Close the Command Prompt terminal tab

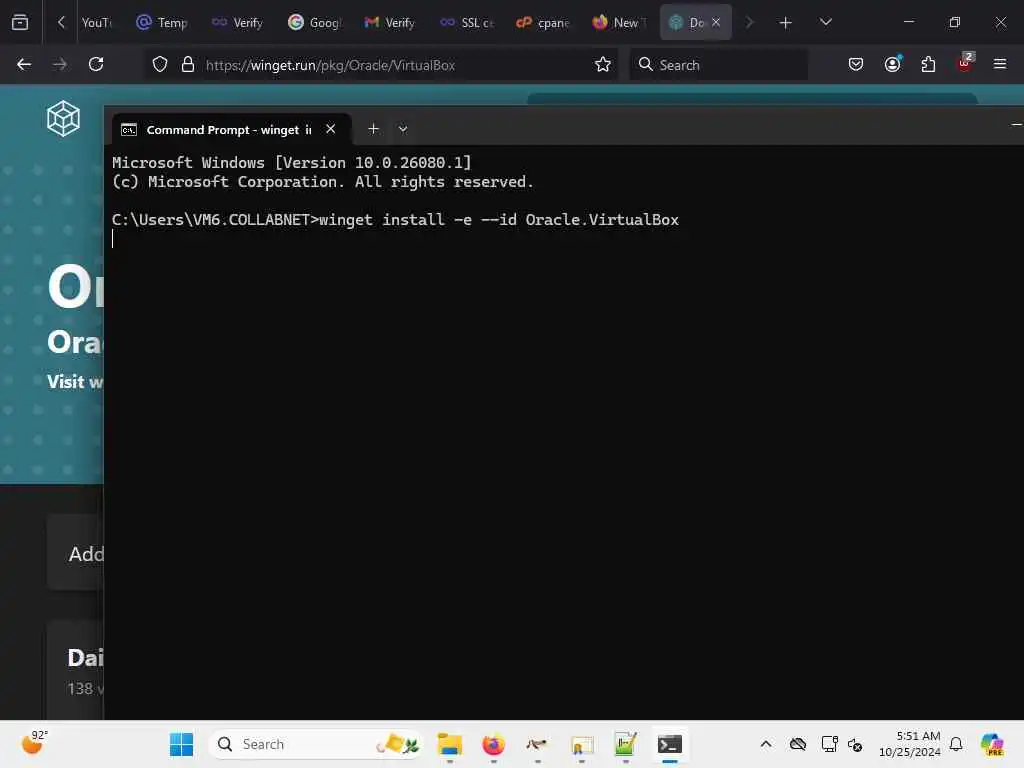tap(331, 129)
